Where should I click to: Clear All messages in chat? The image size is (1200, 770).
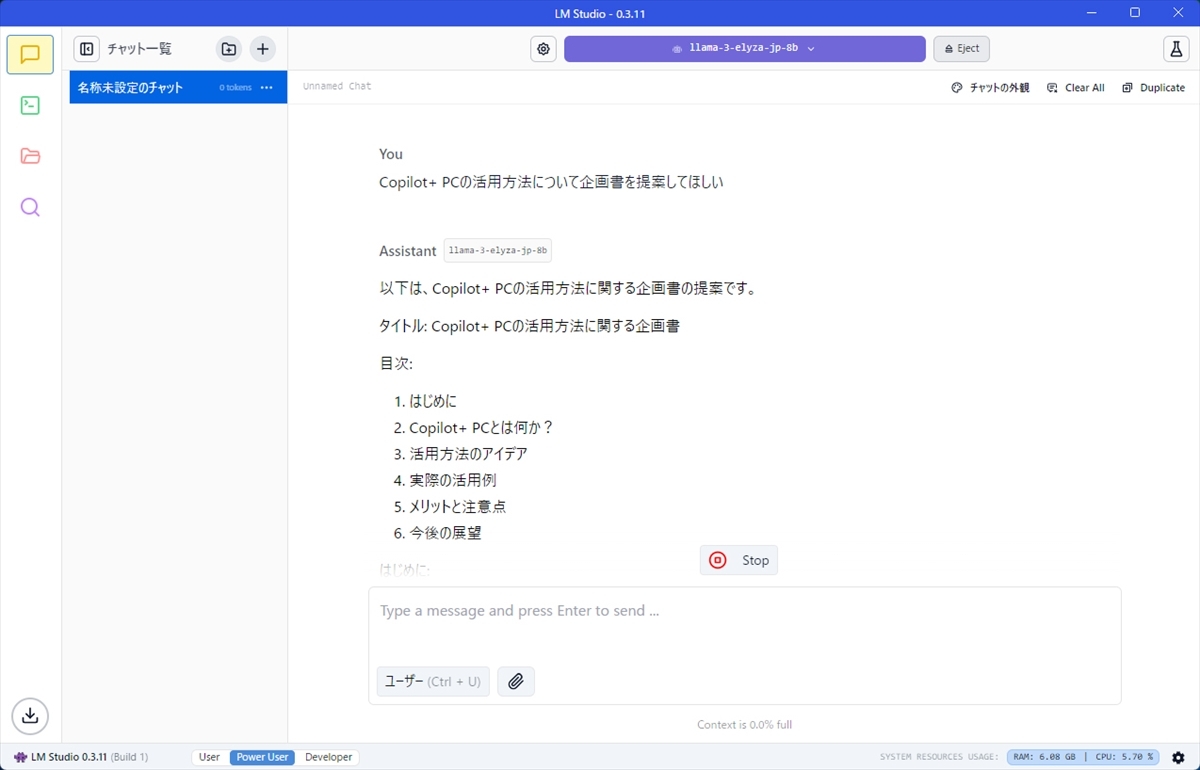point(1076,88)
